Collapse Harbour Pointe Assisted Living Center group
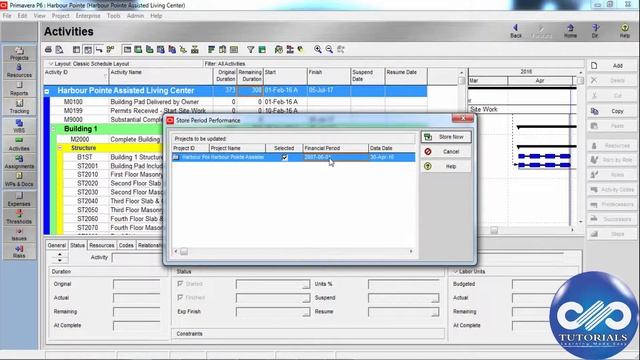This screenshot has width=640, height=360. coord(47,91)
